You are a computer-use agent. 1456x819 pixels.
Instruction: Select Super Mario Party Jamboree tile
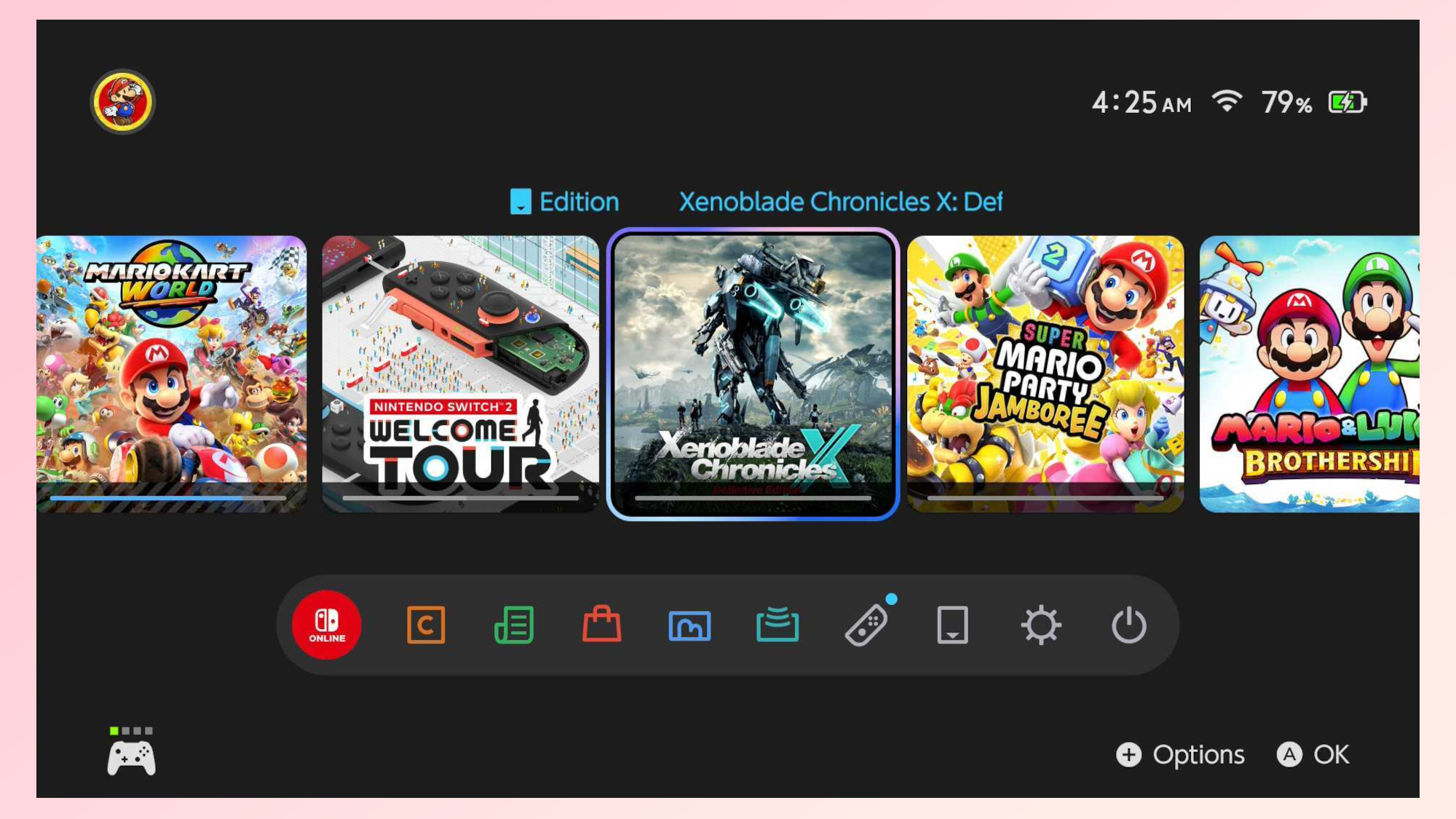1045,373
